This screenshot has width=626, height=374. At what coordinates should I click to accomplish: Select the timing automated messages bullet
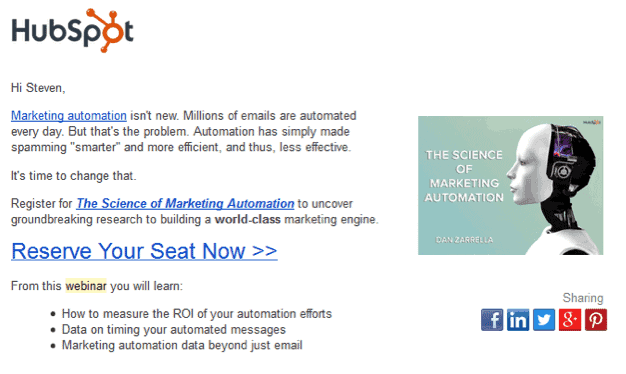tap(174, 330)
